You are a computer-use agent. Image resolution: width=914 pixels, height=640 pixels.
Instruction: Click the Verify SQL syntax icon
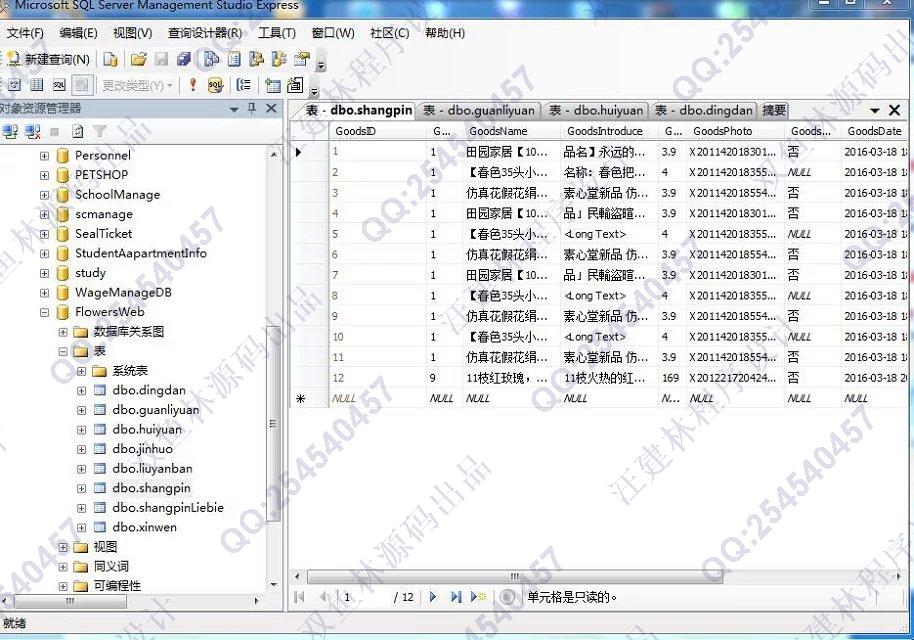click(x=215, y=85)
